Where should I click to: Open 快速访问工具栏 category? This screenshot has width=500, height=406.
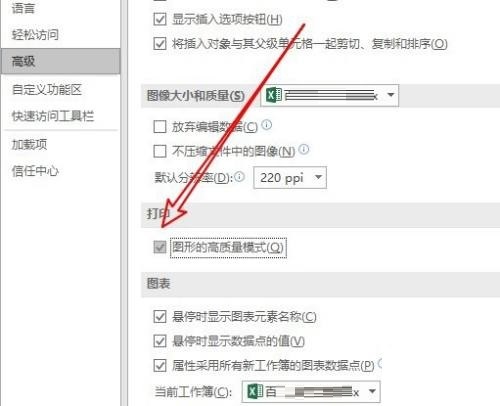[53, 116]
